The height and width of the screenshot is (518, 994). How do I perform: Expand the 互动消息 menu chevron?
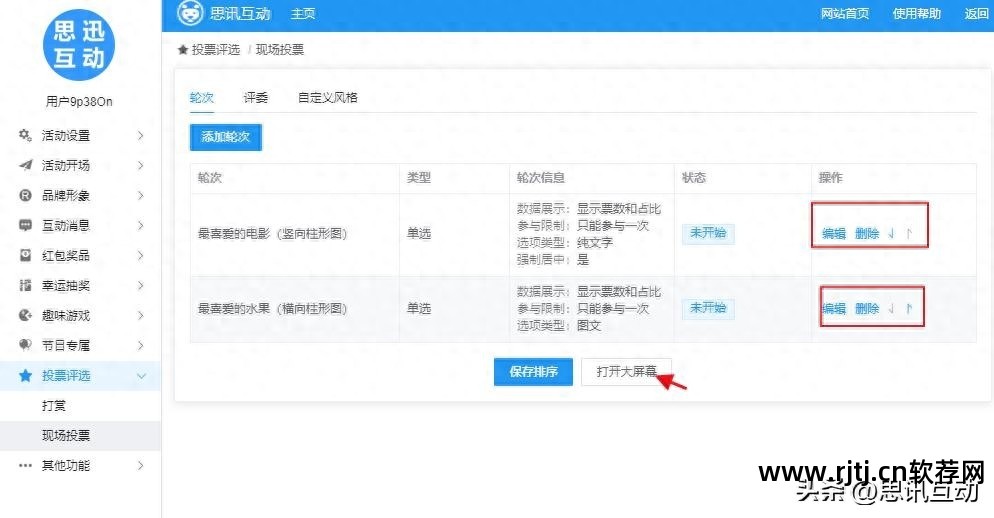coord(141,225)
